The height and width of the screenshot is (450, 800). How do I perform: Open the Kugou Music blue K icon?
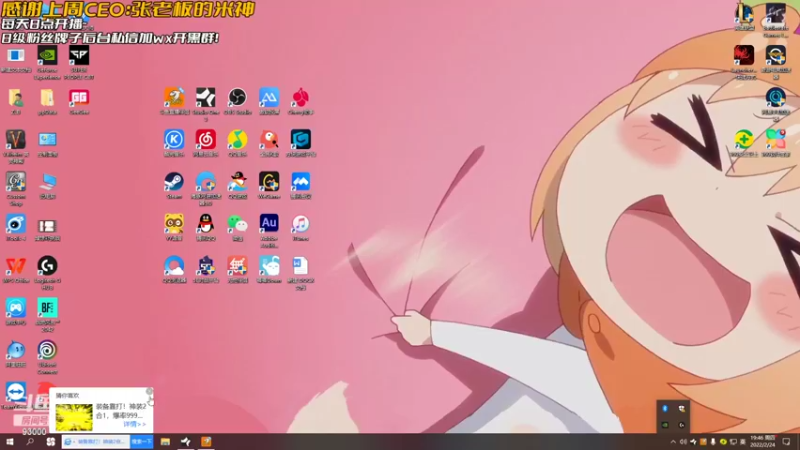coord(174,140)
